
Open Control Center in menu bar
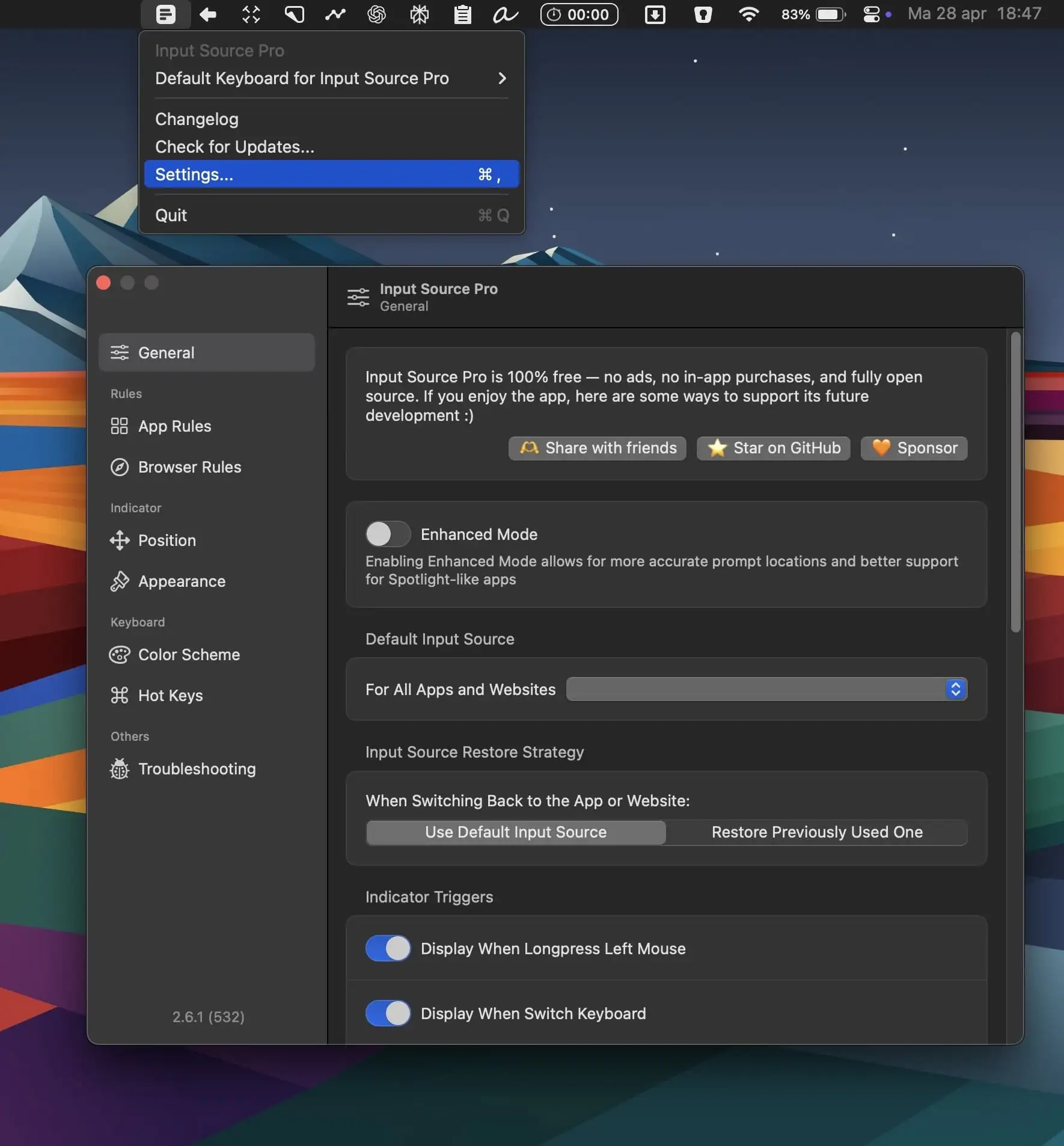pos(872,14)
